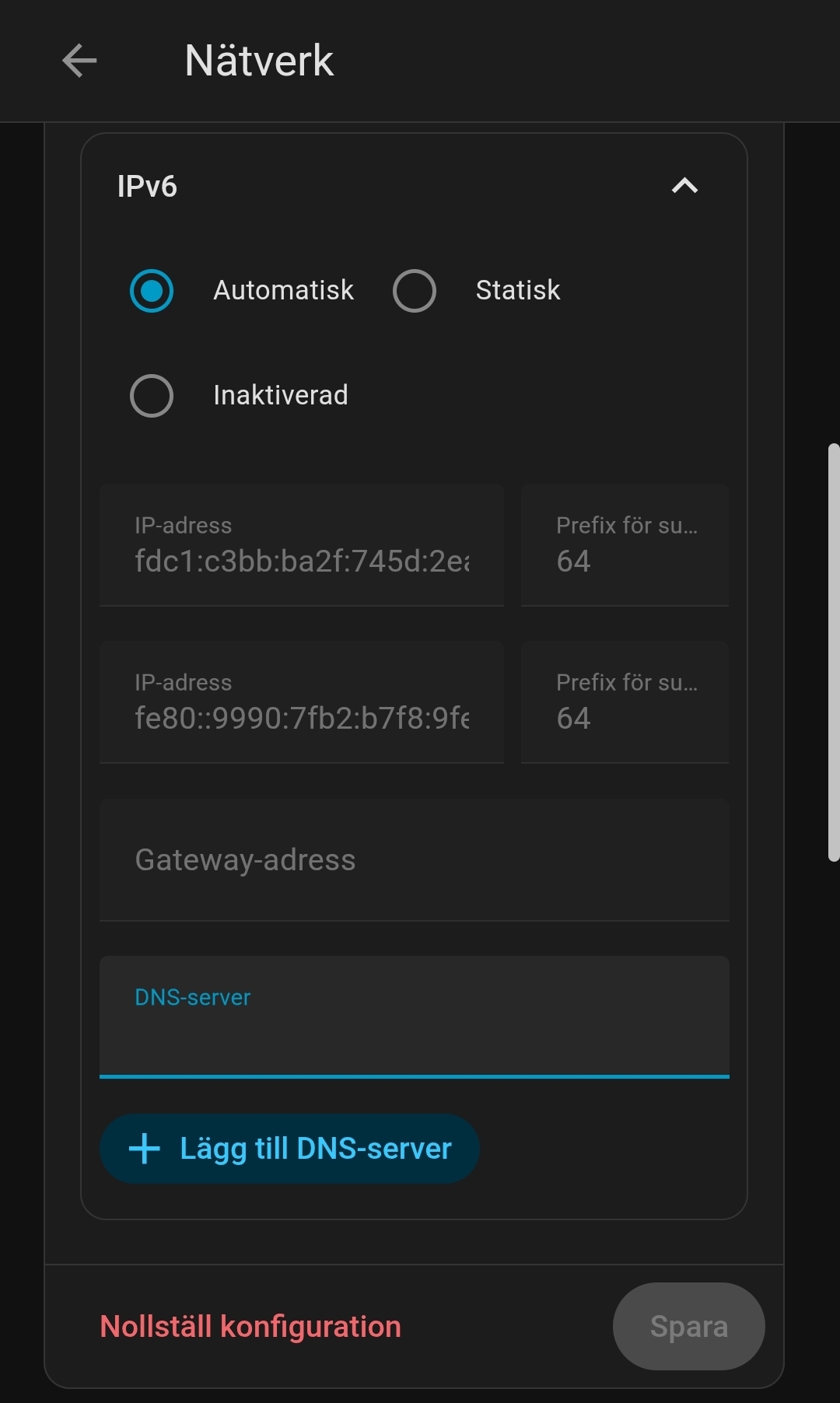Click the Statisk option label
The height and width of the screenshot is (1403, 840).
coord(518,291)
